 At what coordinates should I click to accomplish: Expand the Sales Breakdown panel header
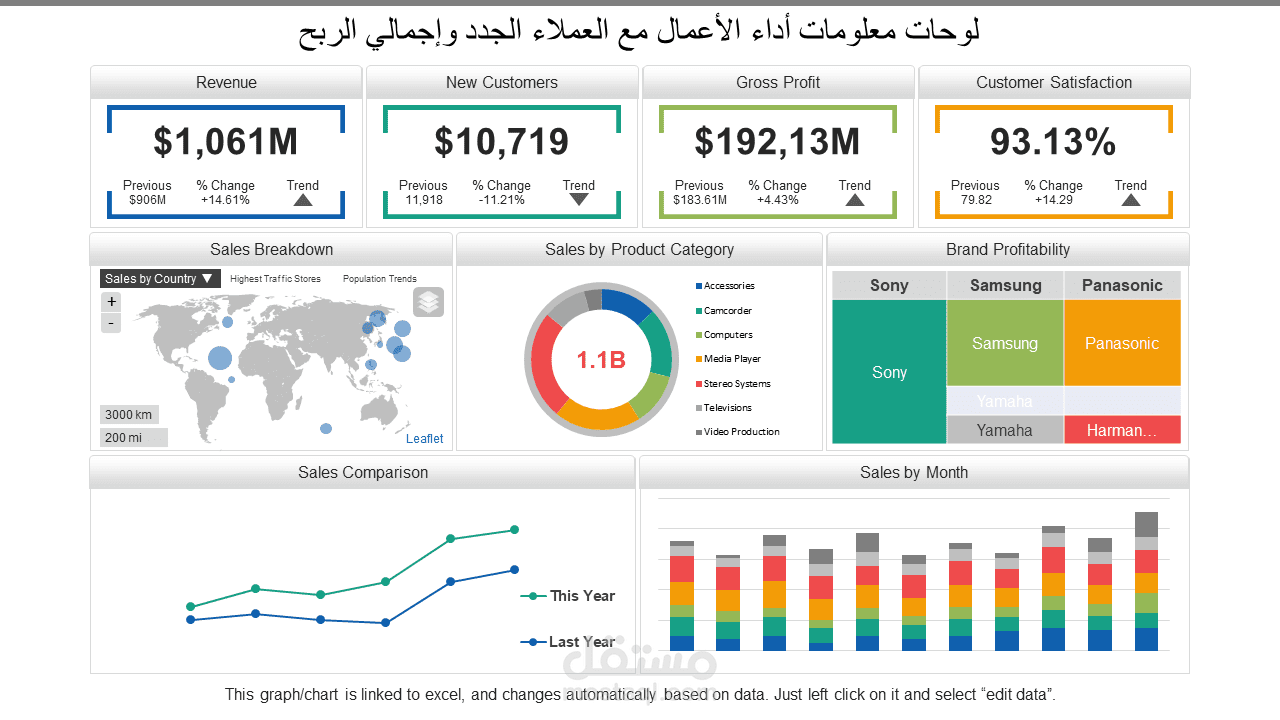coord(270,249)
